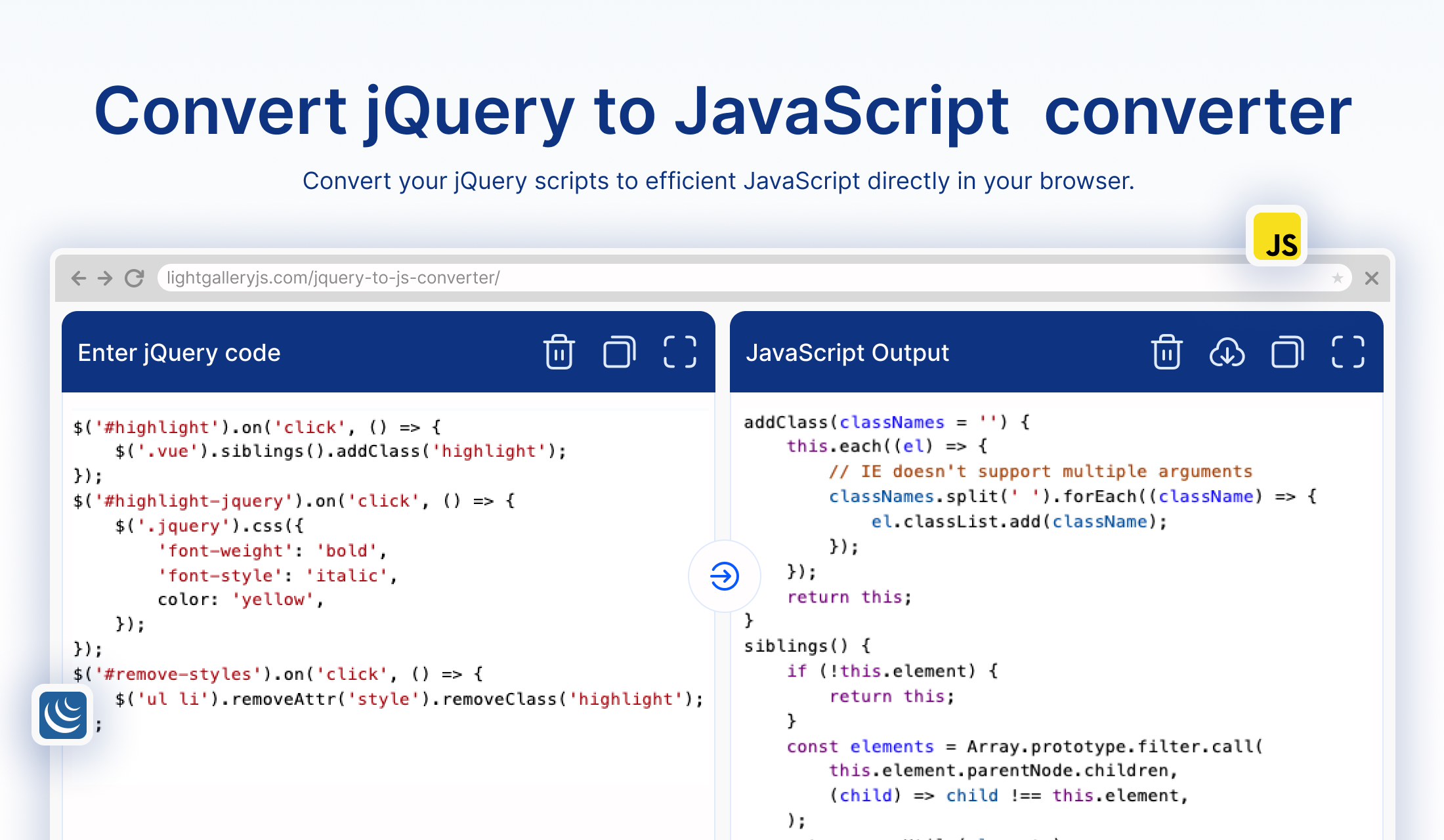Clear the JavaScript Output panel
Viewport: 1444px width, 840px height.
tap(1166, 352)
